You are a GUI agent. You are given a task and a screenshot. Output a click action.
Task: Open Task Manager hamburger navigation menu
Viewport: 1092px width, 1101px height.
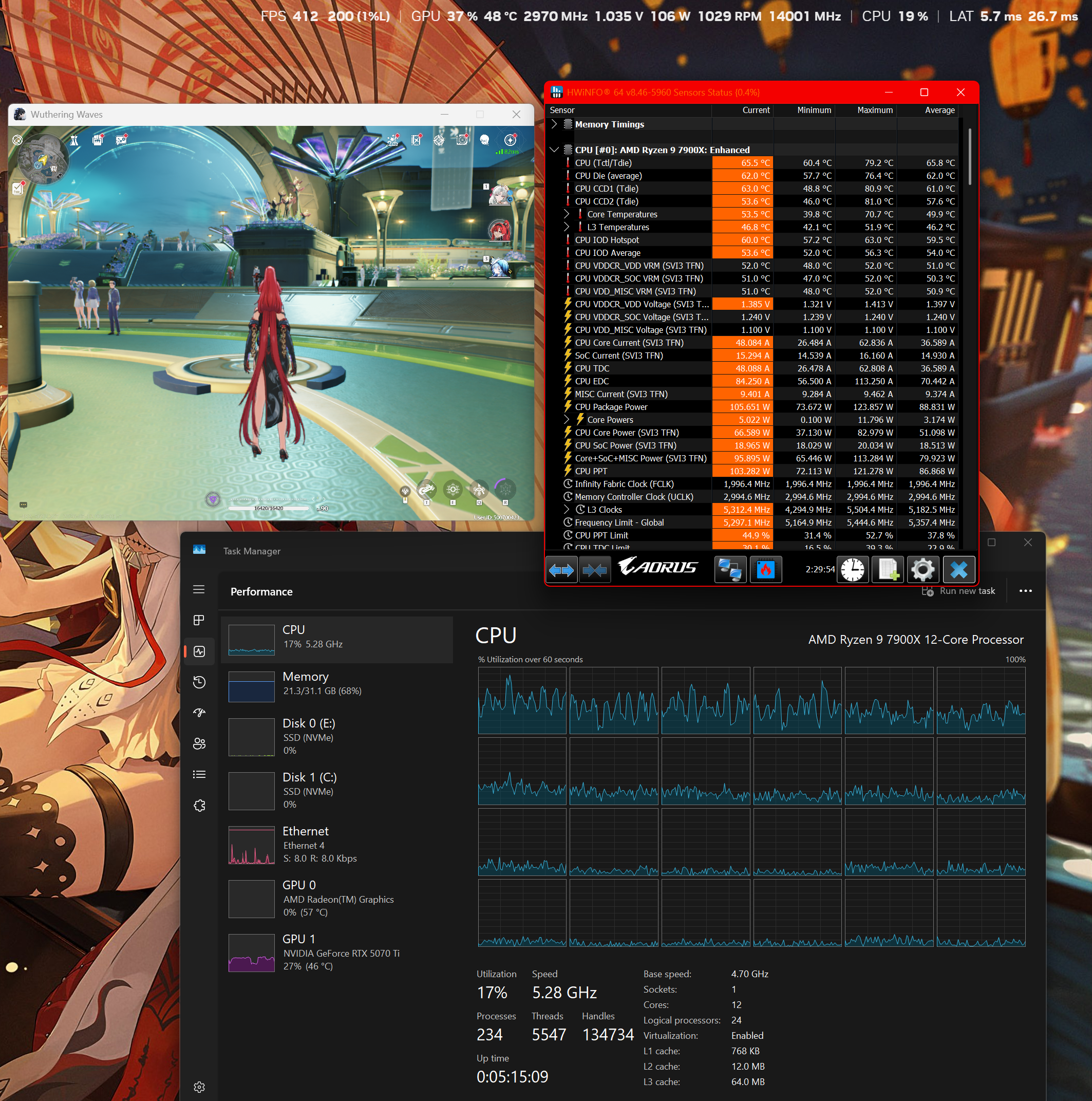(199, 589)
